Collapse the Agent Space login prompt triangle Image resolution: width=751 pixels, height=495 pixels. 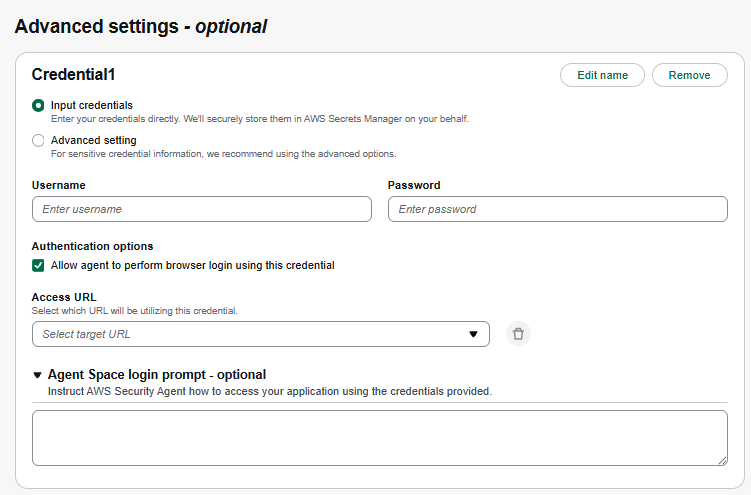coord(38,375)
